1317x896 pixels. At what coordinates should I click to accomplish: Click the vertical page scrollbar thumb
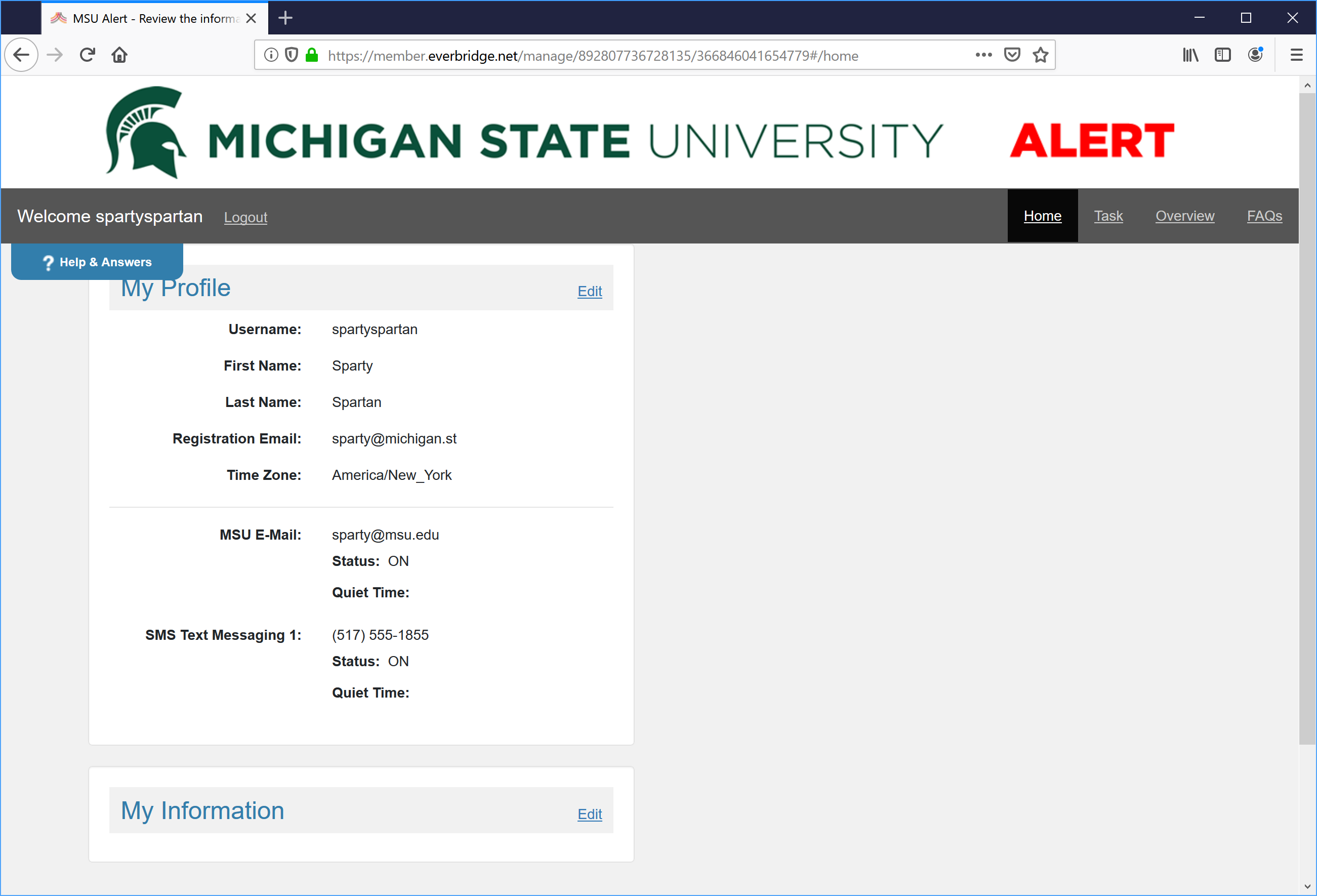click(x=1307, y=418)
